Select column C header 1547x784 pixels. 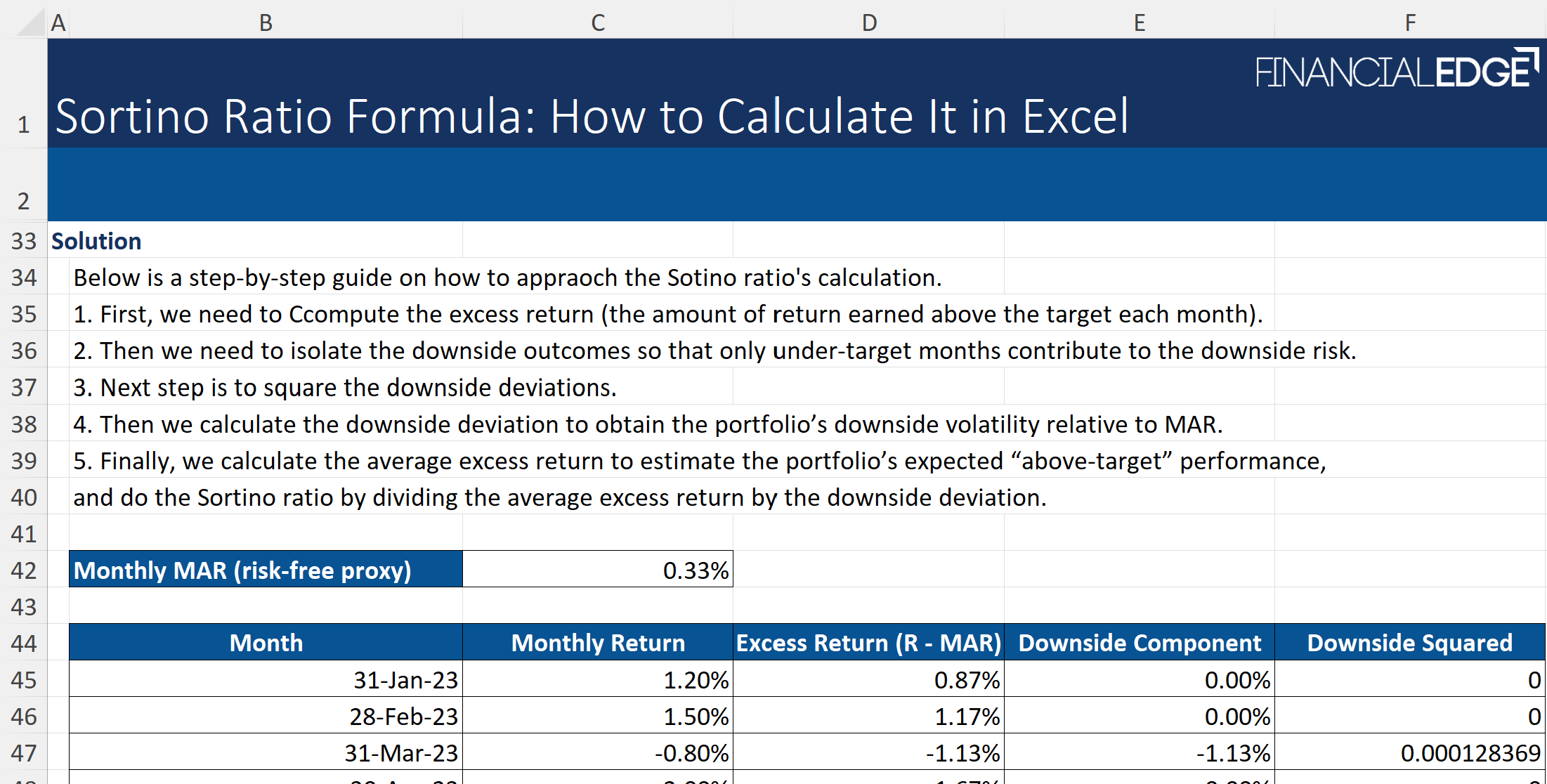pyautogui.click(x=597, y=22)
